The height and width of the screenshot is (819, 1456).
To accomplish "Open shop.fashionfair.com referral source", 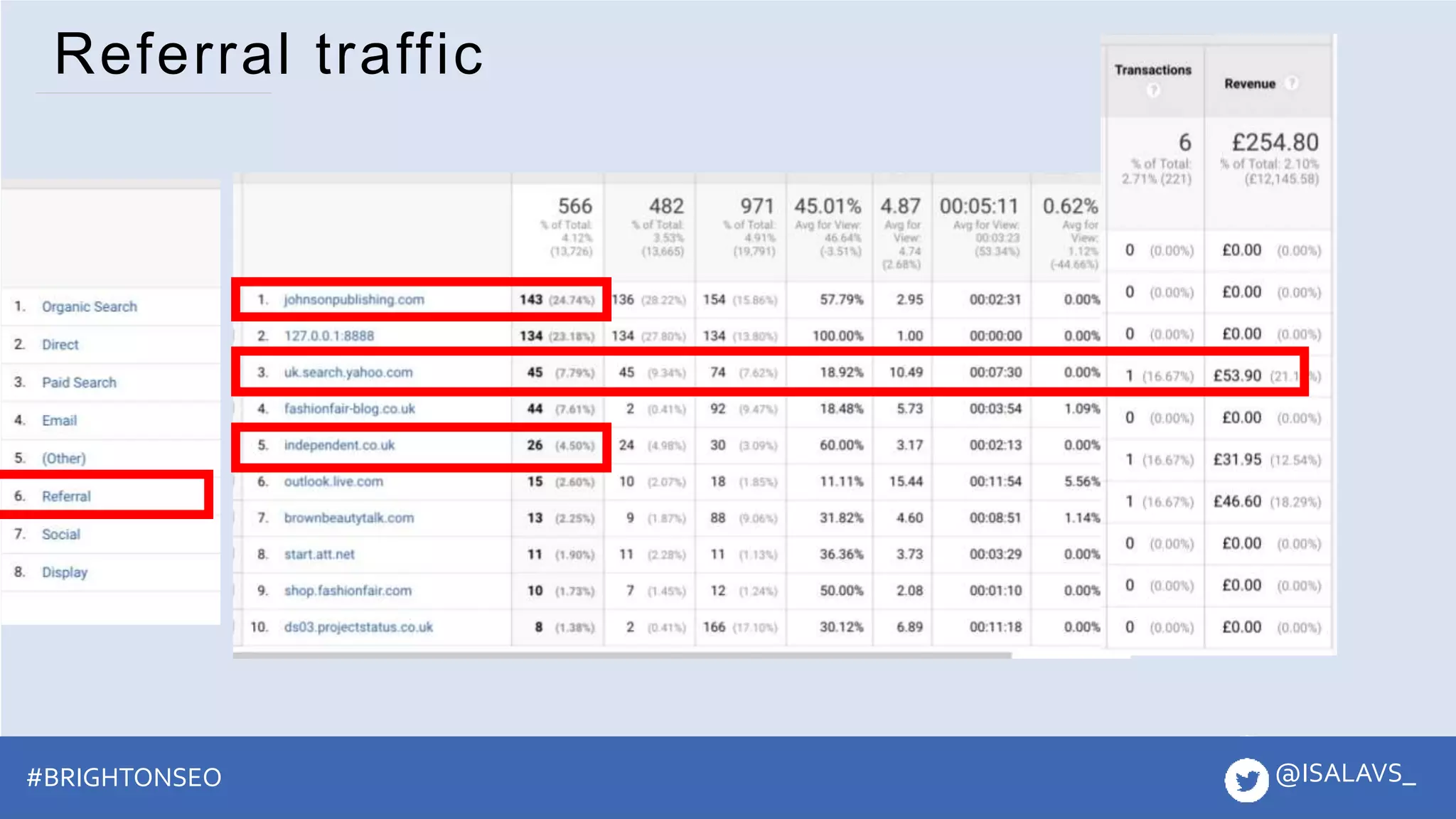I will [348, 591].
